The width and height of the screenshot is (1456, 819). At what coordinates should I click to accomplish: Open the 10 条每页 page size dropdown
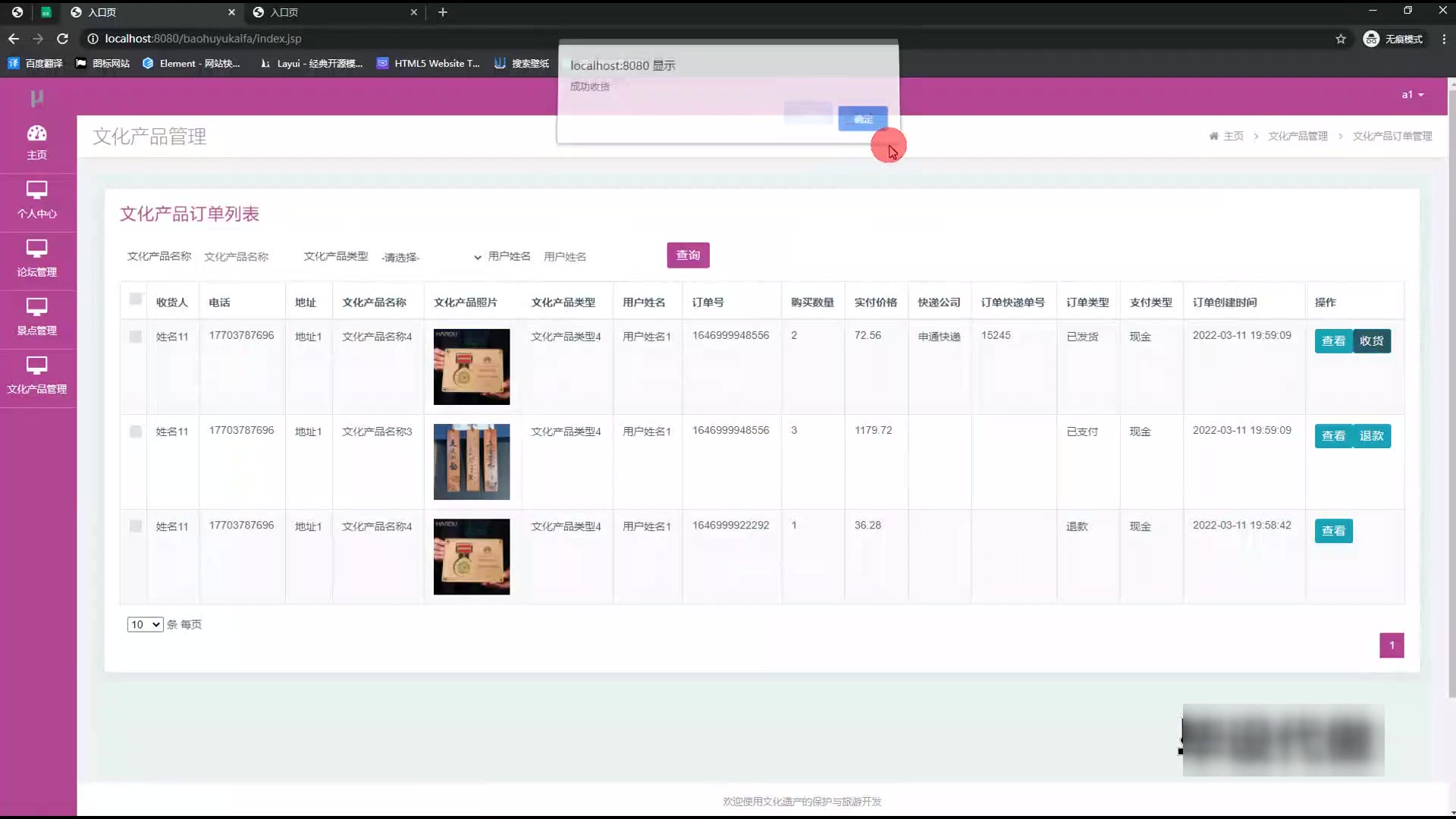tap(145, 624)
